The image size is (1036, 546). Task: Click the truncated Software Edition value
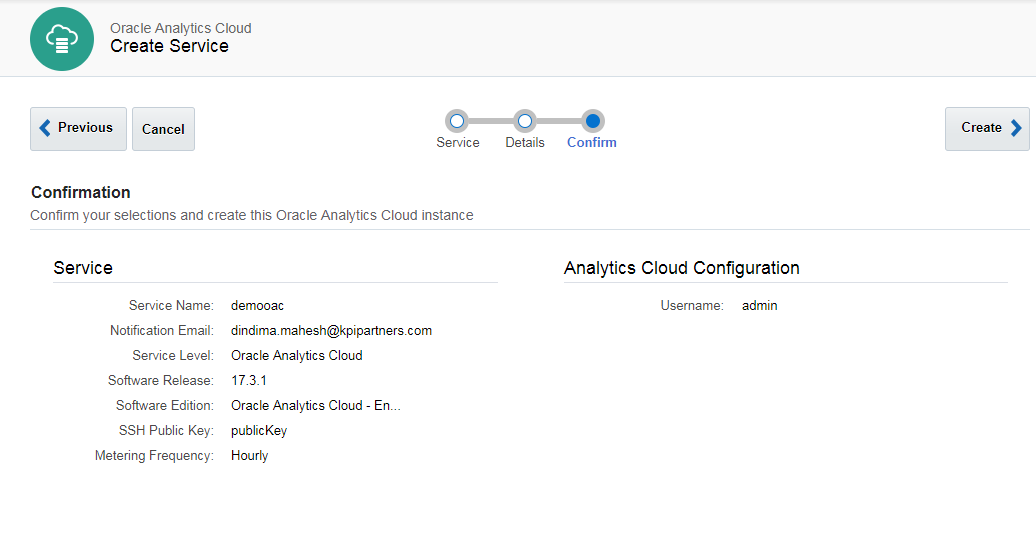(x=315, y=405)
